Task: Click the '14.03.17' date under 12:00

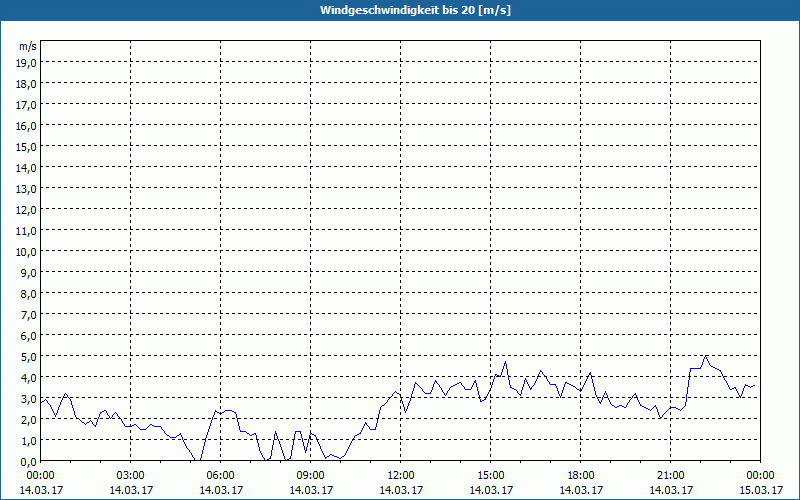Action: coord(401,490)
